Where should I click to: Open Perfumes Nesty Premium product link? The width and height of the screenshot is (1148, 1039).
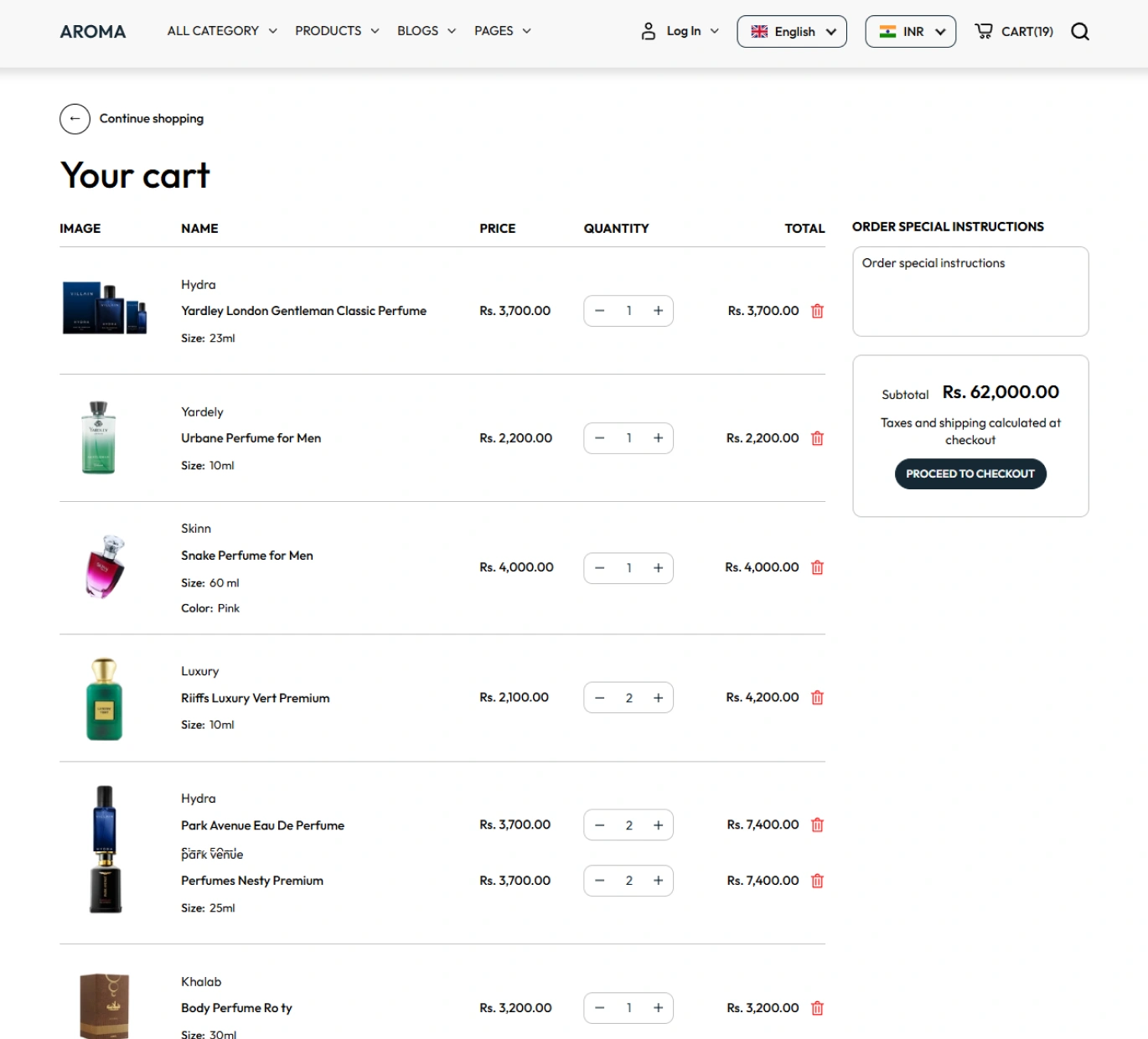252,881
